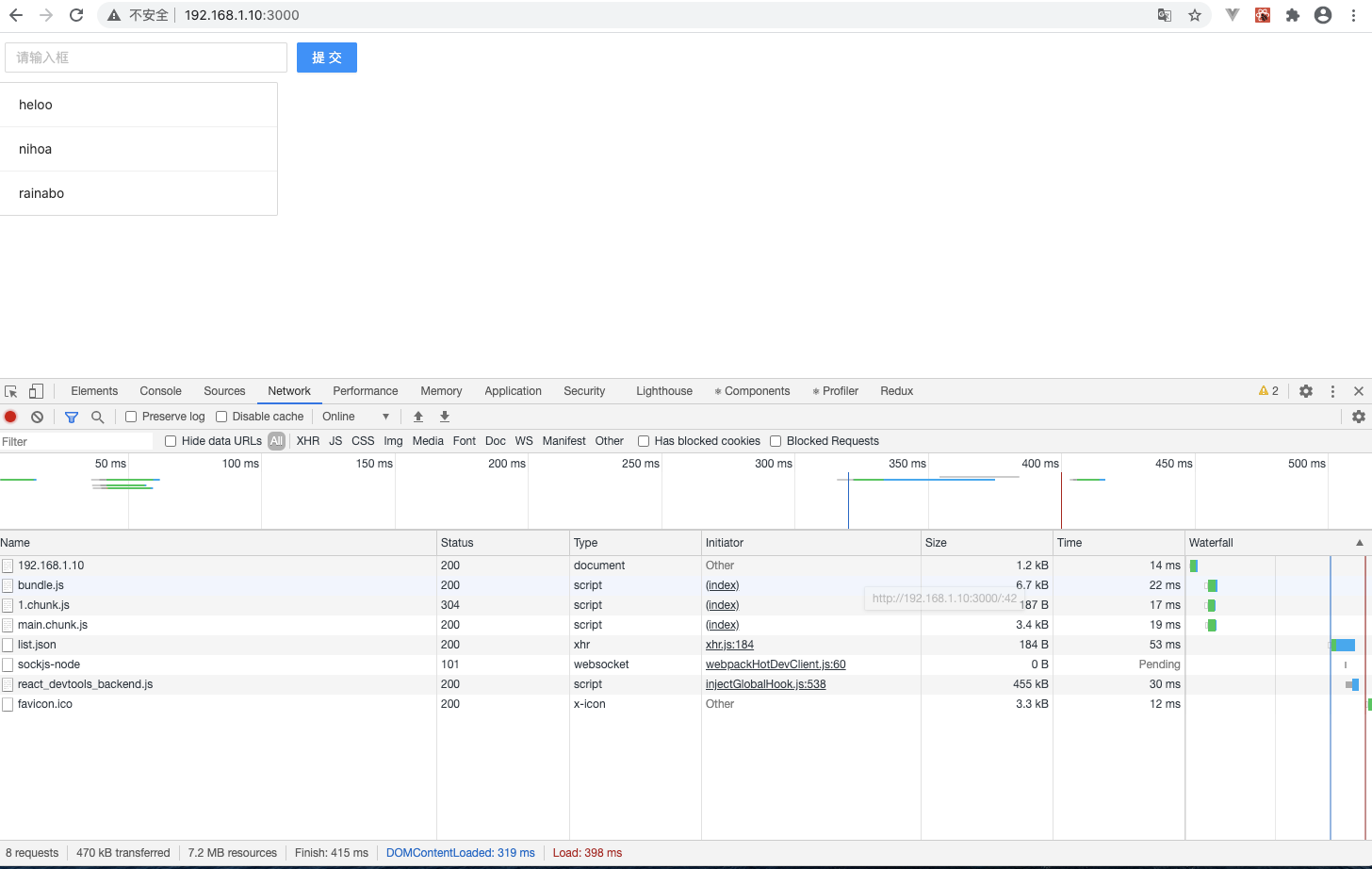Open the Chrome three-dot menu
Image resolution: width=1372 pixels, height=869 pixels.
tap(1353, 15)
